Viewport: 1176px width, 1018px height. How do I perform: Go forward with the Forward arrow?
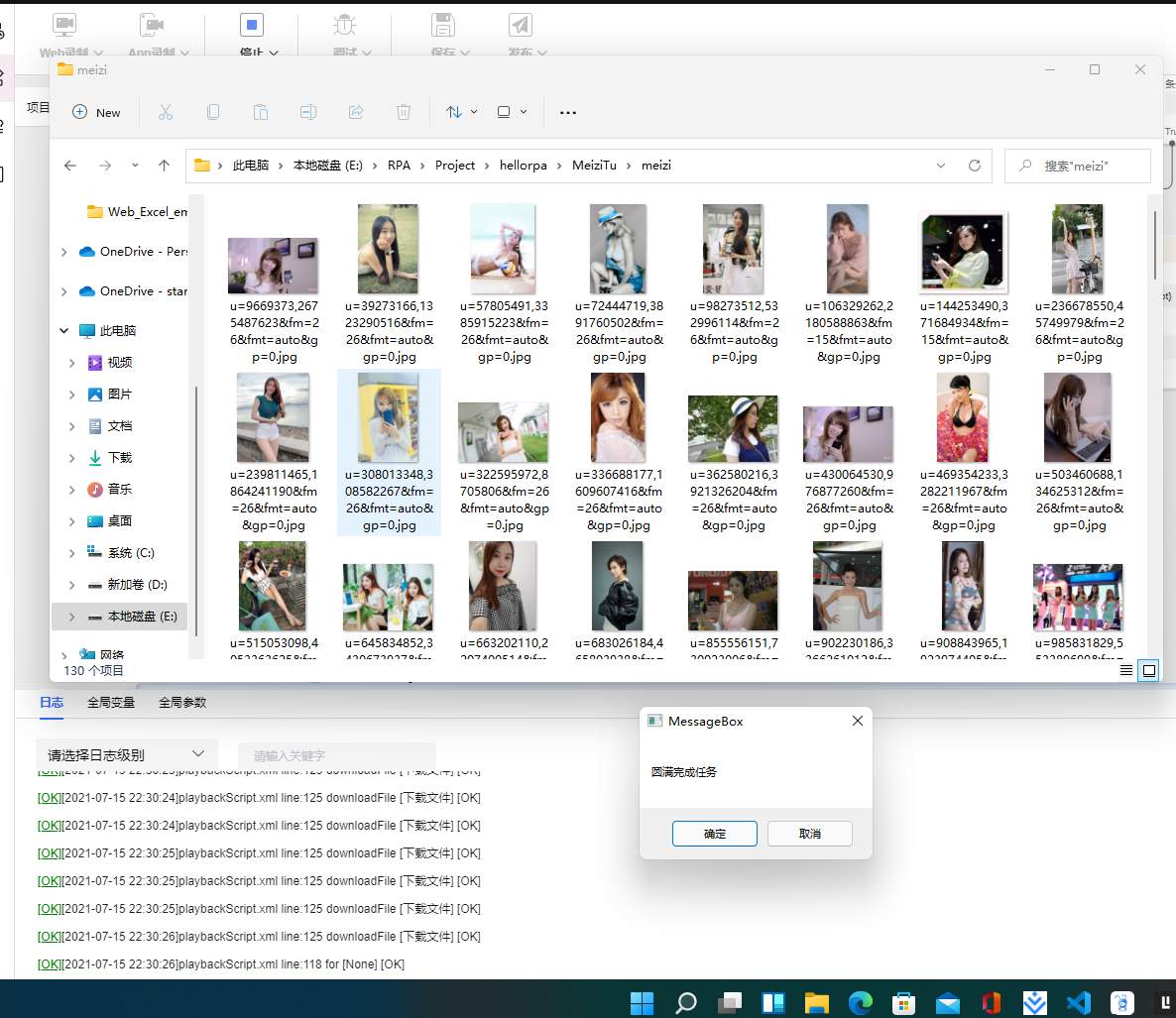click(105, 166)
